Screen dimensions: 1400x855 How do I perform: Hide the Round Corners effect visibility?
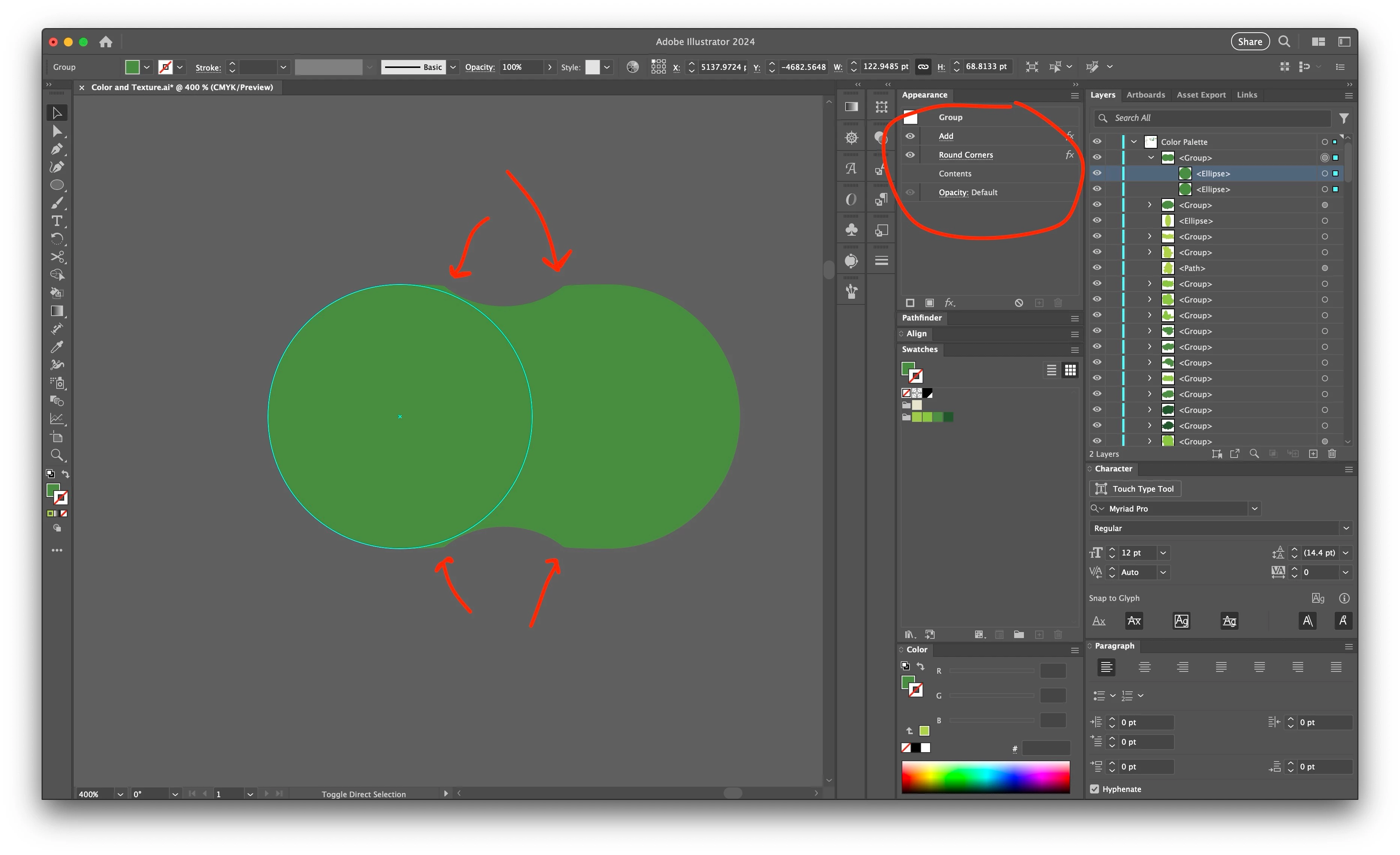click(910, 155)
